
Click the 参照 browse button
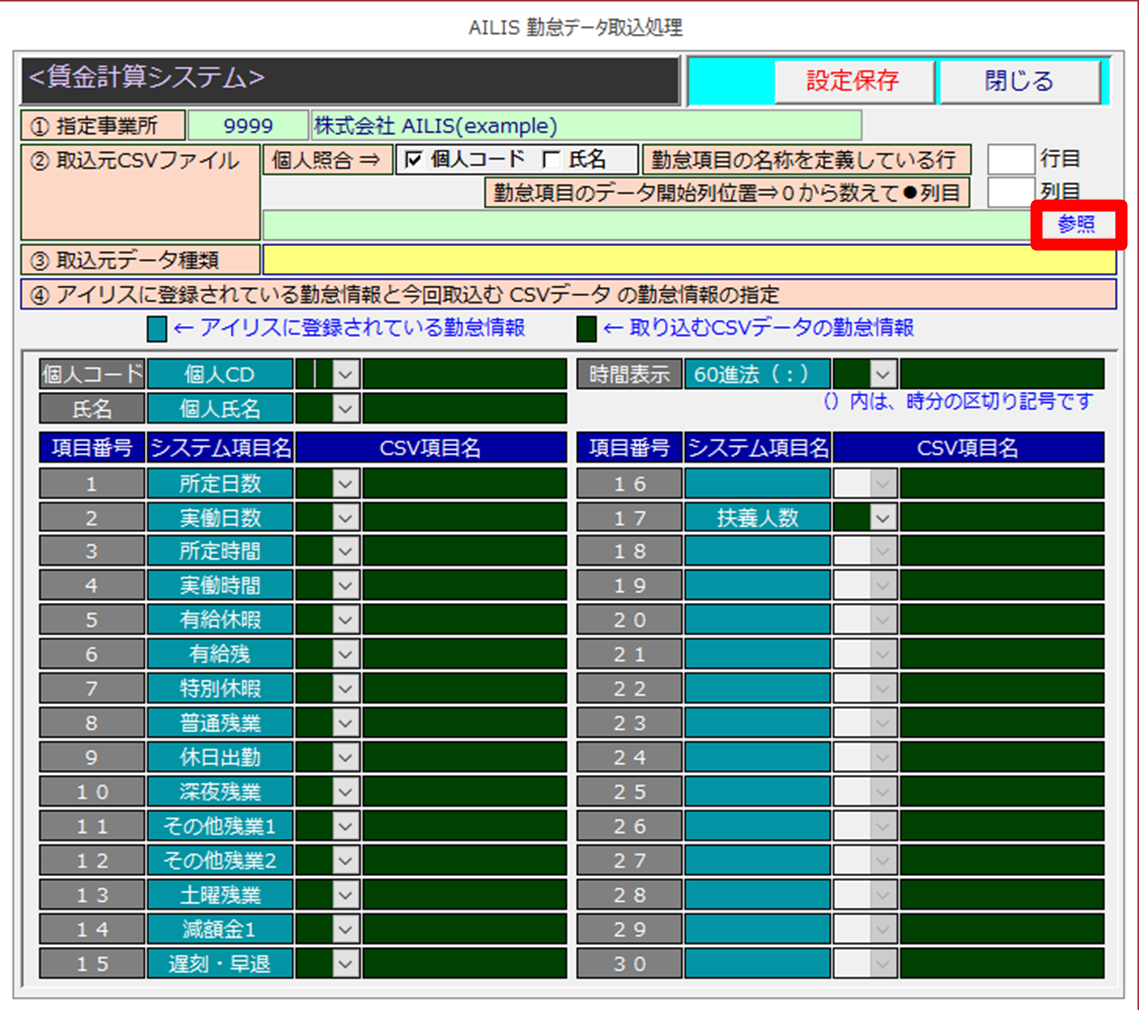1076,225
